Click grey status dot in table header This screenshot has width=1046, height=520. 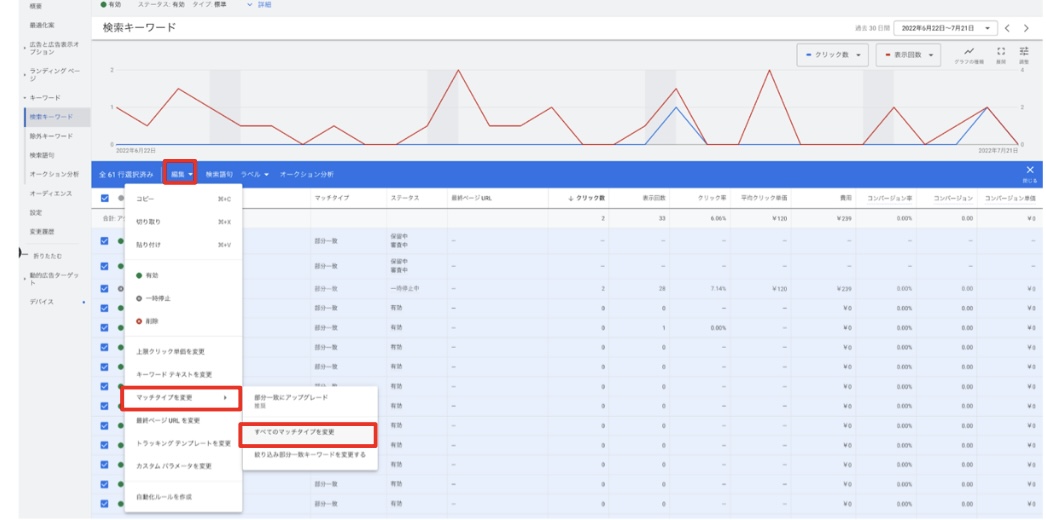120,198
